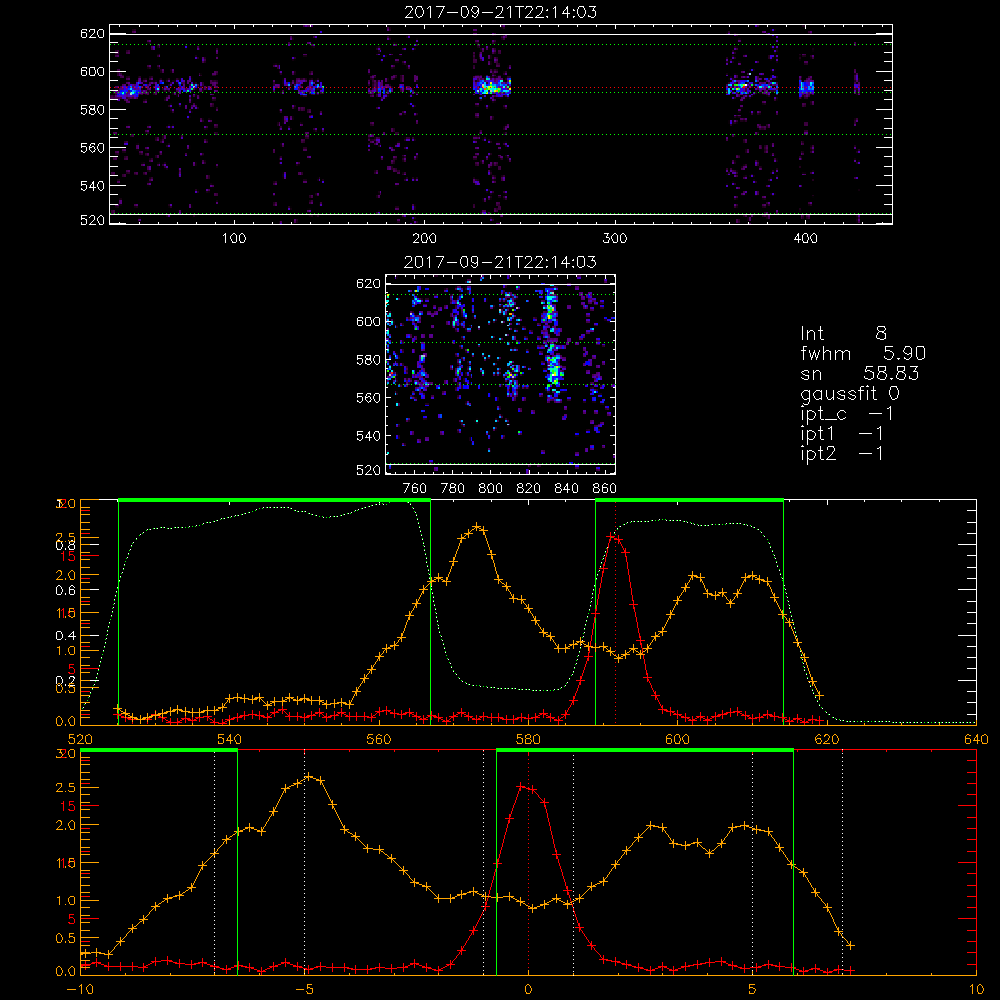Click the timestamp title above the top spectrogram
The height and width of the screenshot is (1000, 1000).
(x=501, y=12)
